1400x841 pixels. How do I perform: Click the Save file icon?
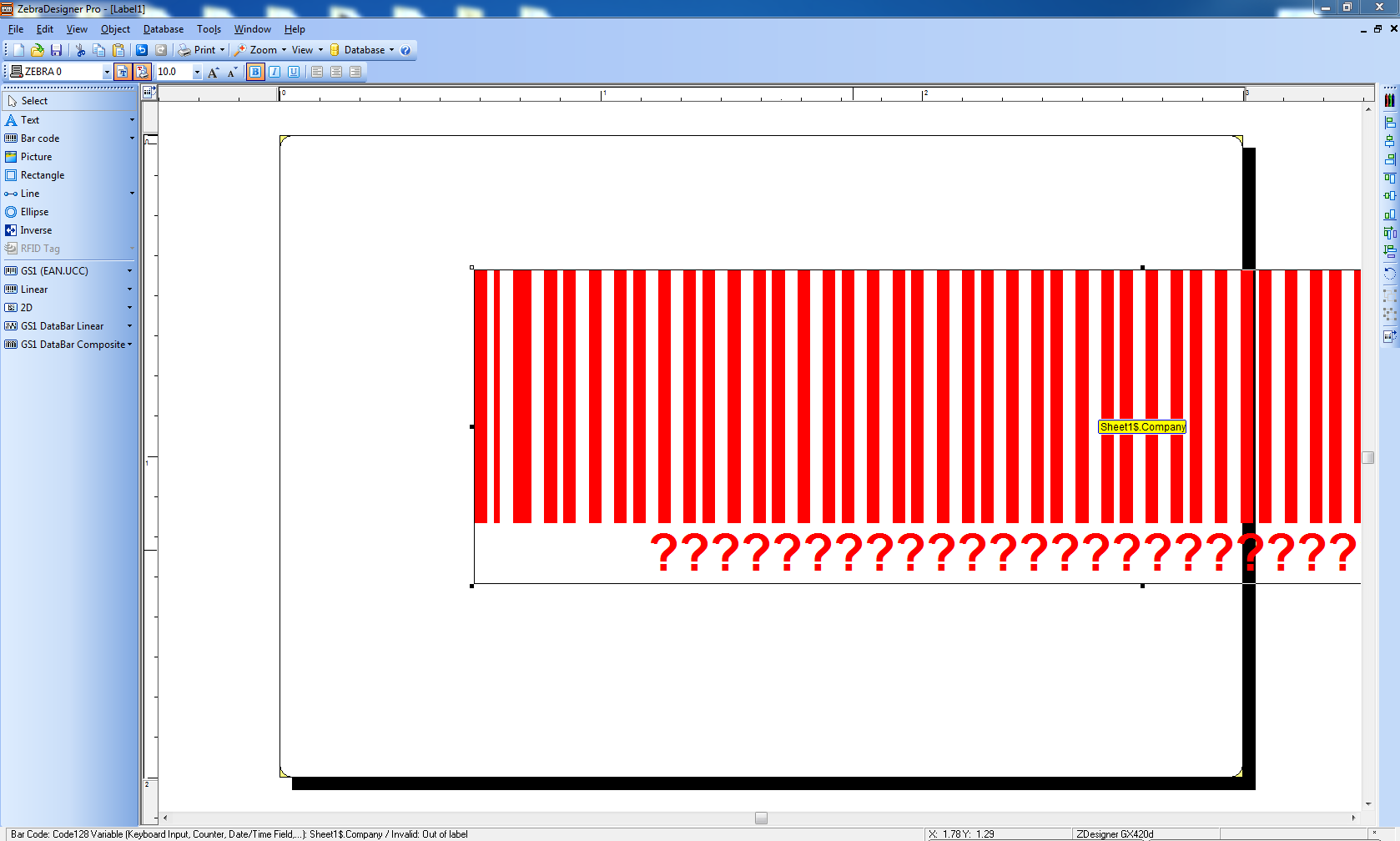[56, 50]
